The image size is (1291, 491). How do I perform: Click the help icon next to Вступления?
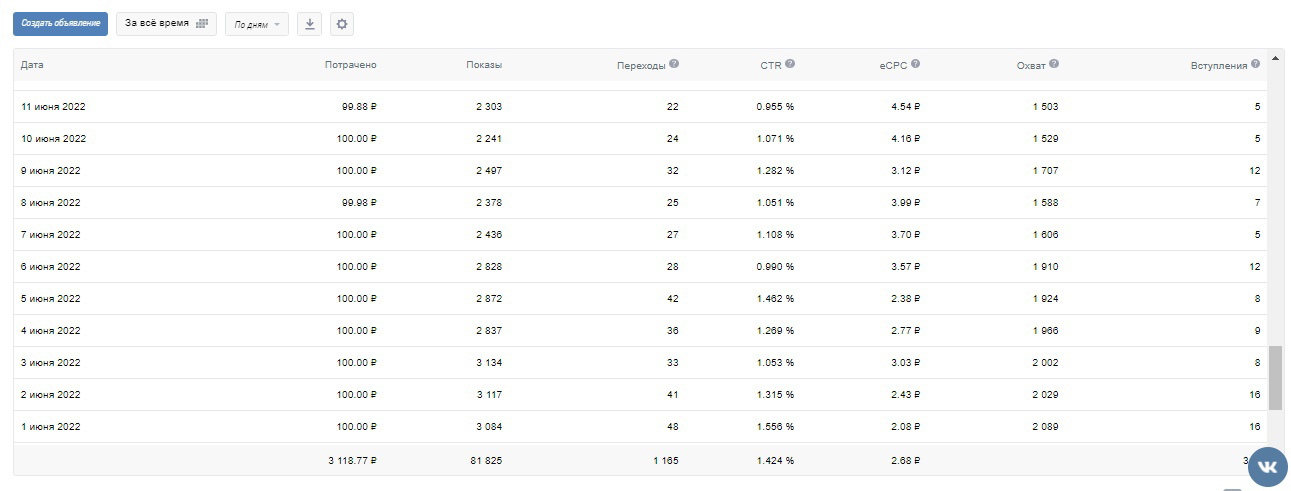1256,64
